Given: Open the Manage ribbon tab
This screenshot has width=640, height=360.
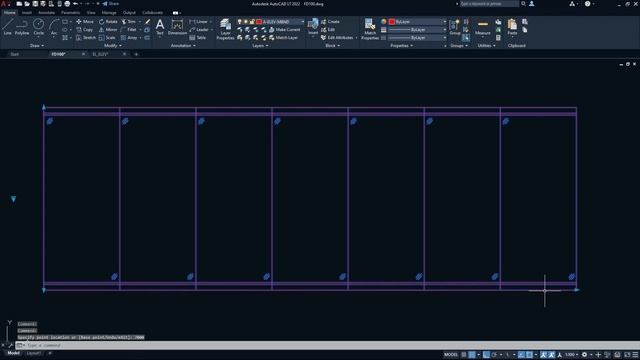Looking at the screenshot, I should pyautogui.click(x=109, y=13).
